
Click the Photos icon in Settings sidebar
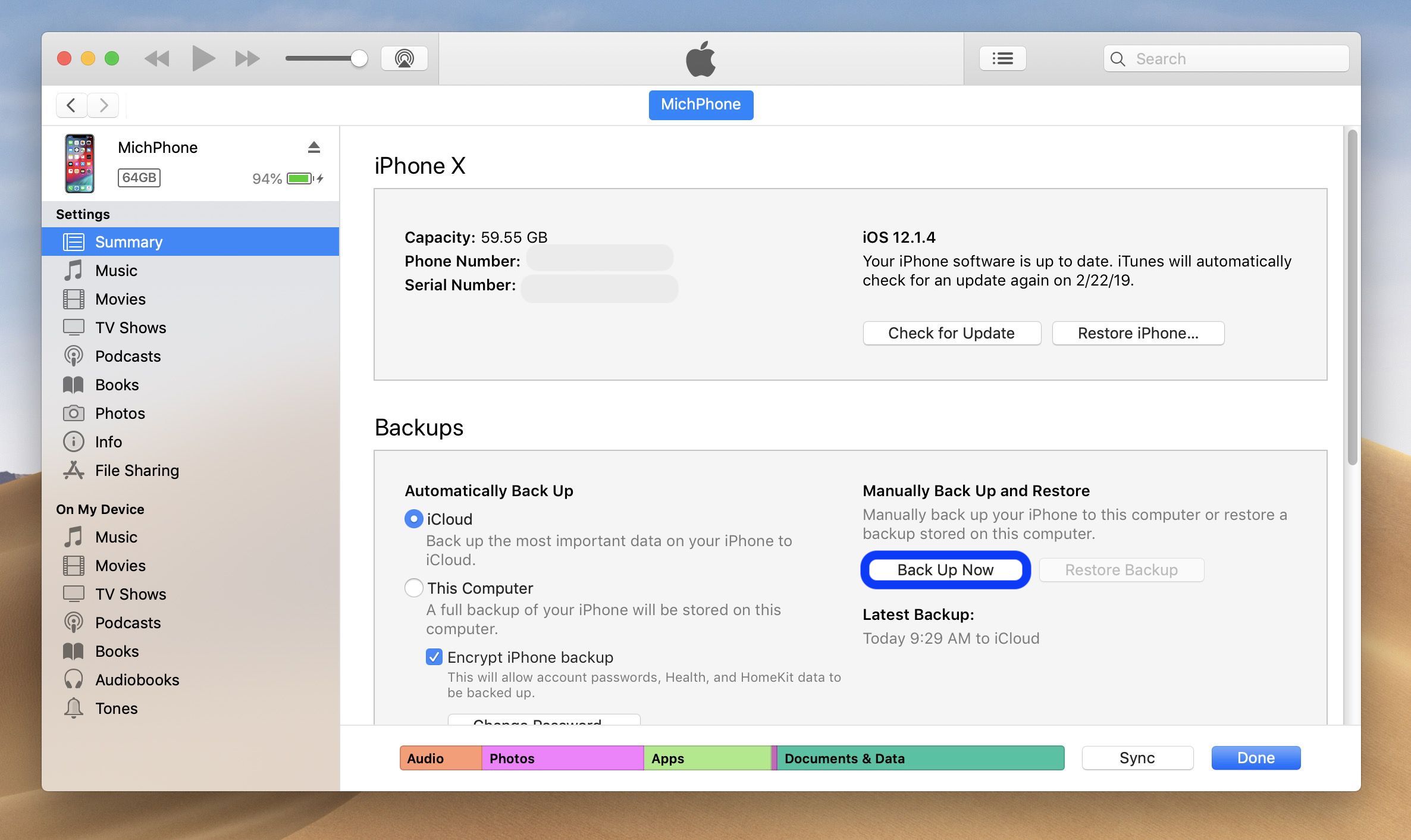coord(75,412)
